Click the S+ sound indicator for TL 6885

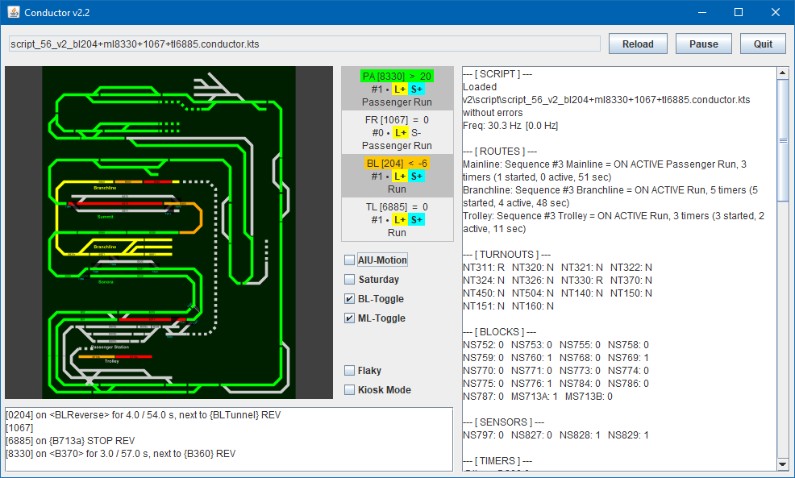point(416,219)
